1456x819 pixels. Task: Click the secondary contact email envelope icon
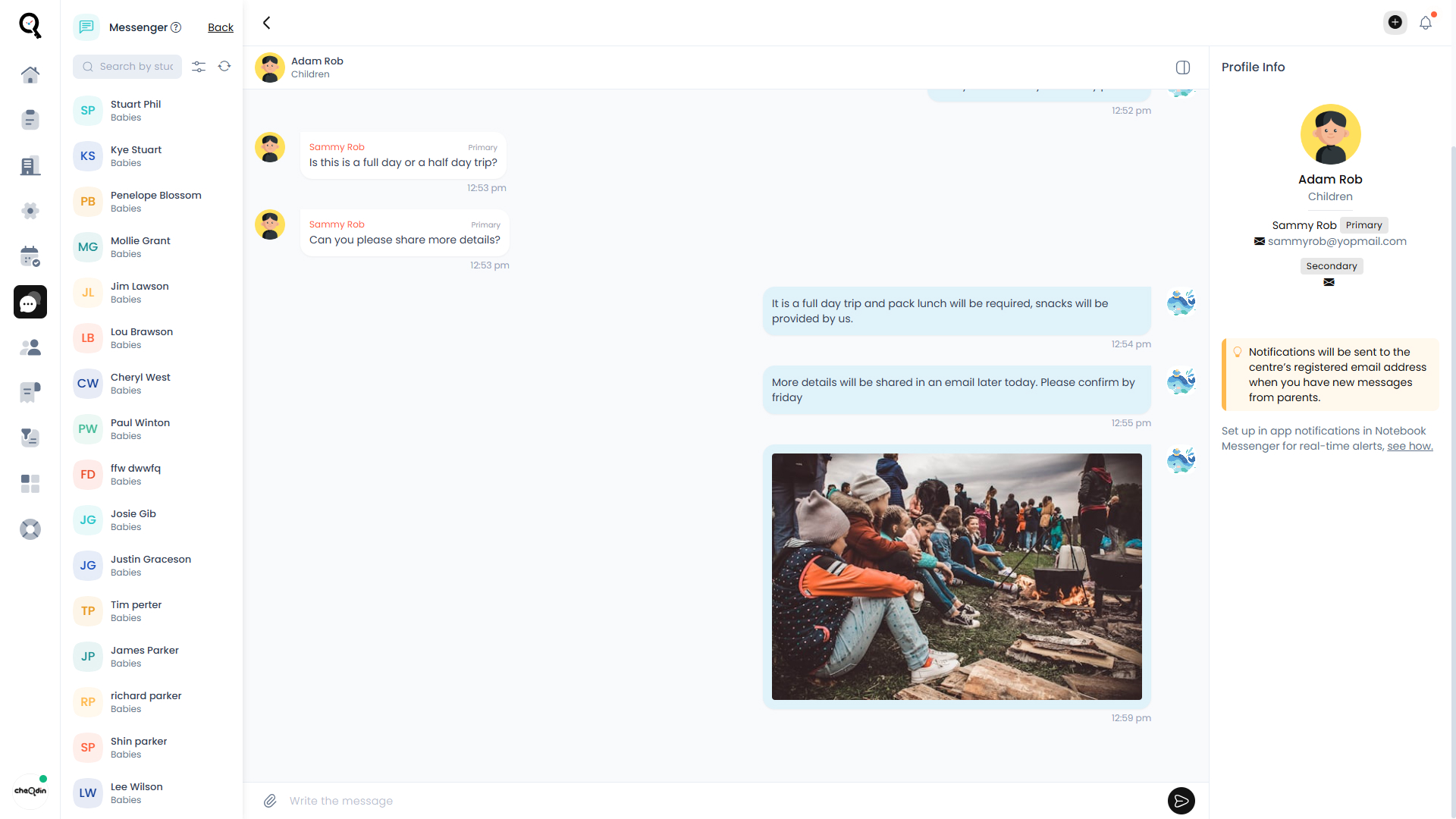pyautogui.click(x=1329, y=282)
